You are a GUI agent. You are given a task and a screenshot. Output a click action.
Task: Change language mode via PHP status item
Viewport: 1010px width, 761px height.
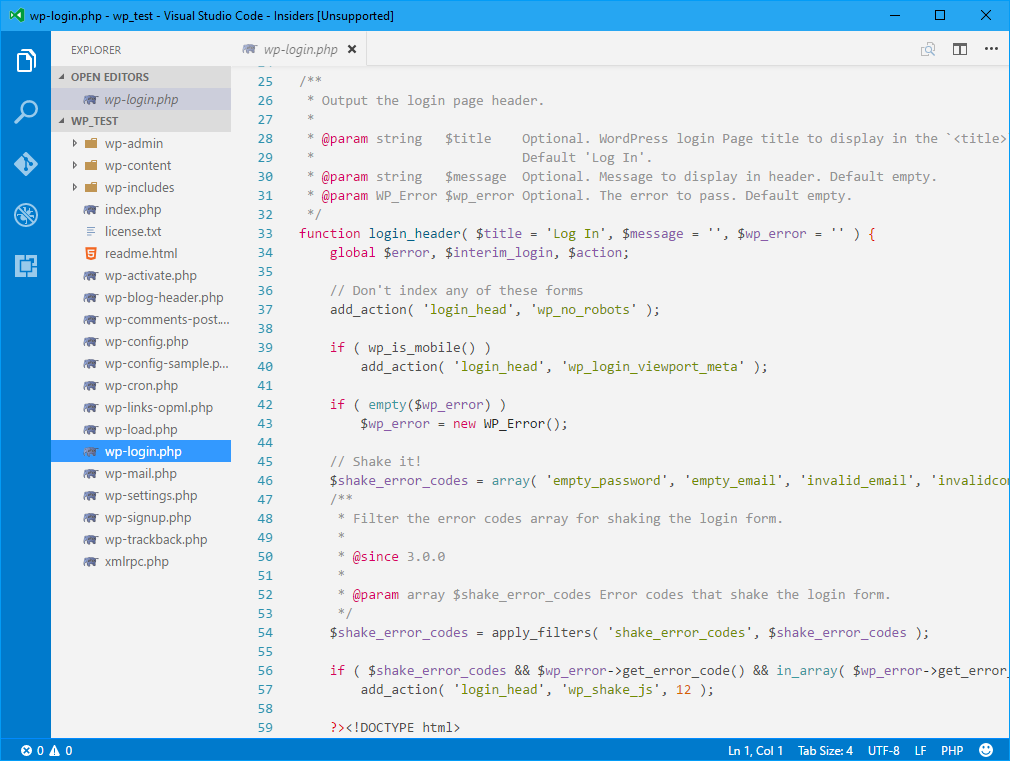click(x=952, y=751)
